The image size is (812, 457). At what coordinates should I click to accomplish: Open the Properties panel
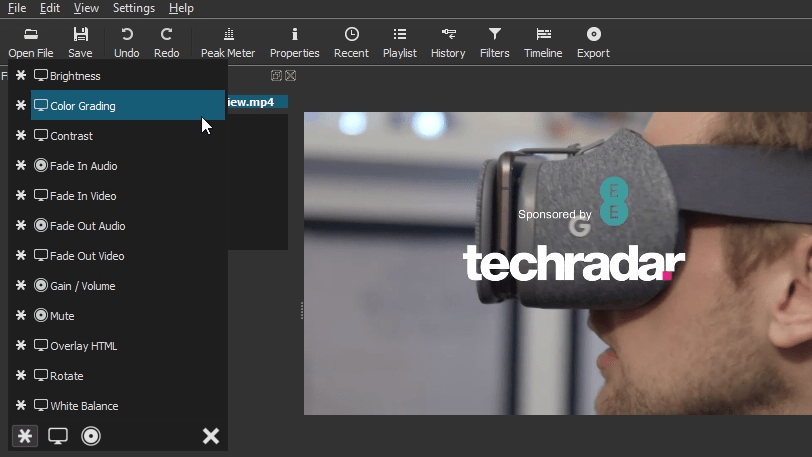click(294, 42)
